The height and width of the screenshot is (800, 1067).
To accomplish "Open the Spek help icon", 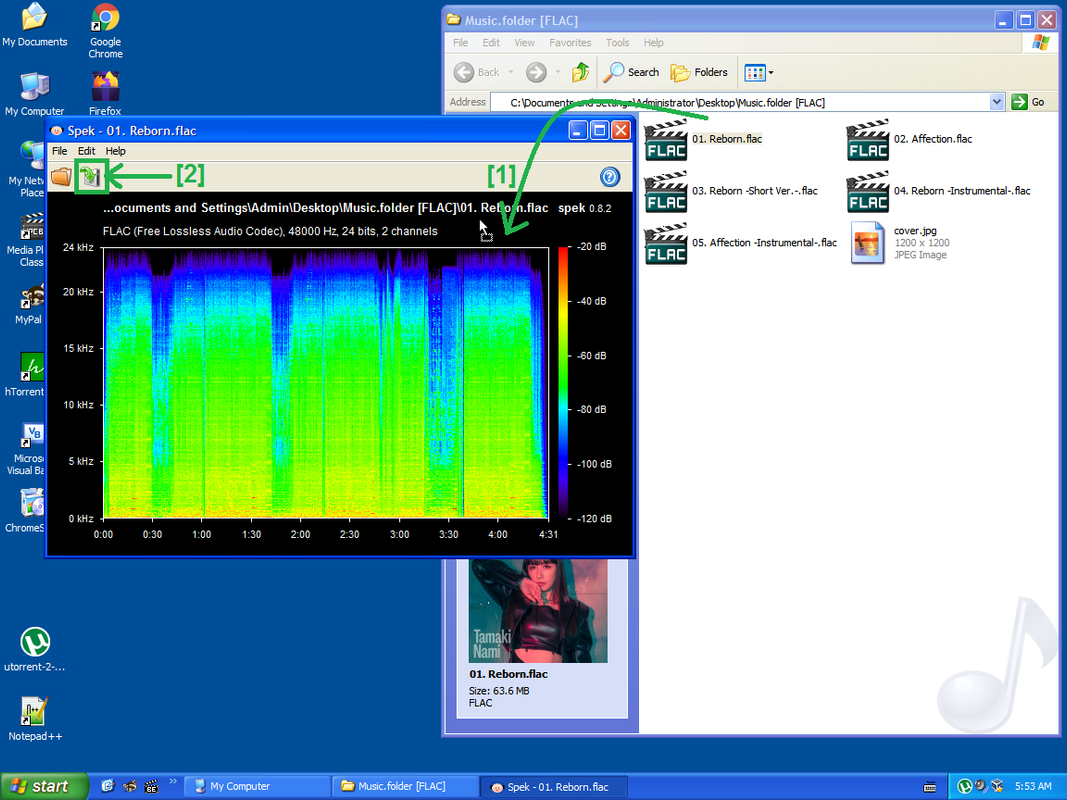I will (x=610, y=177).
